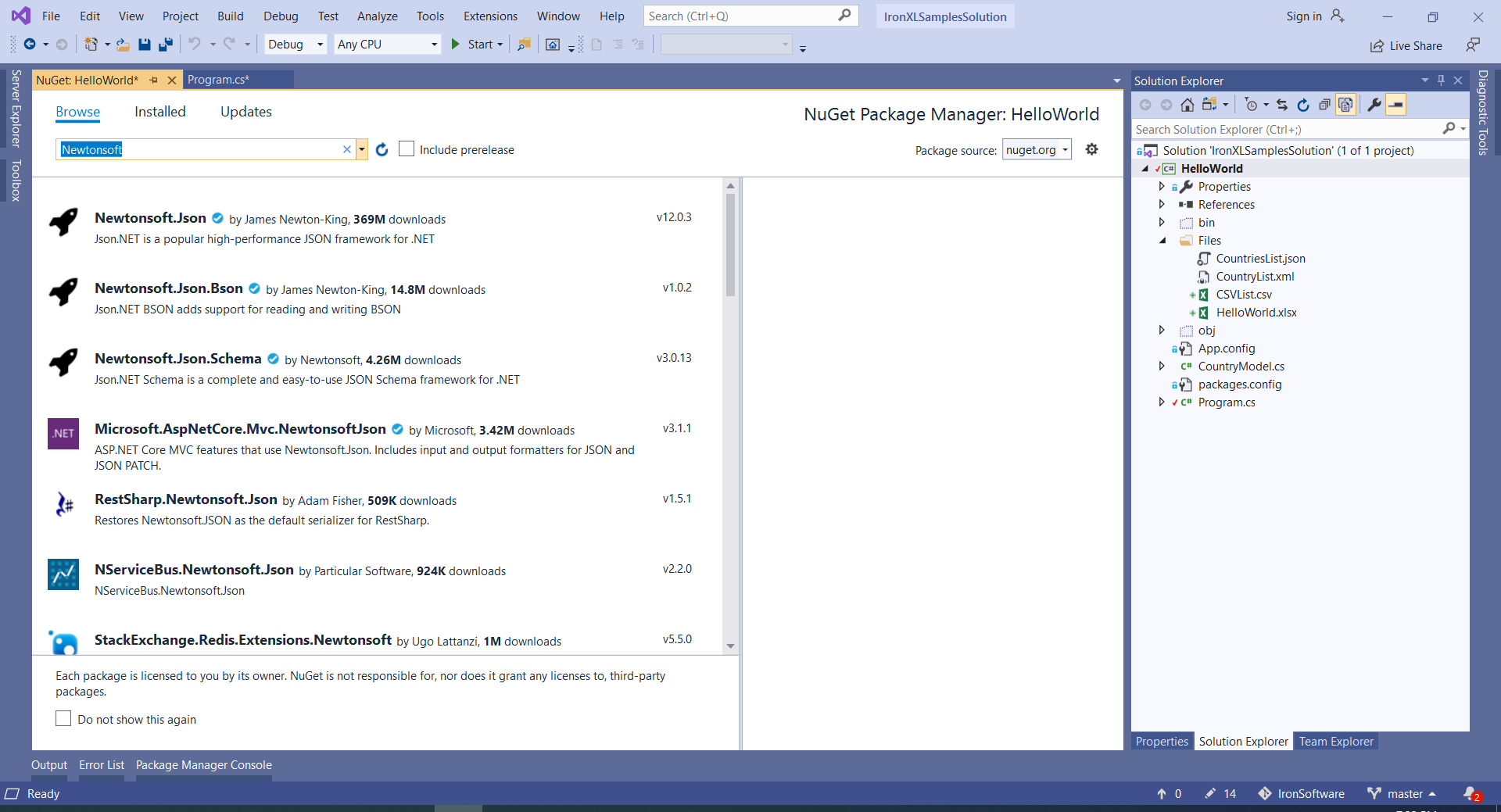The height and width of the screenshot is (812, 1501).
Task: Click Sync with Active Document icon
Action: point(1282,105)
